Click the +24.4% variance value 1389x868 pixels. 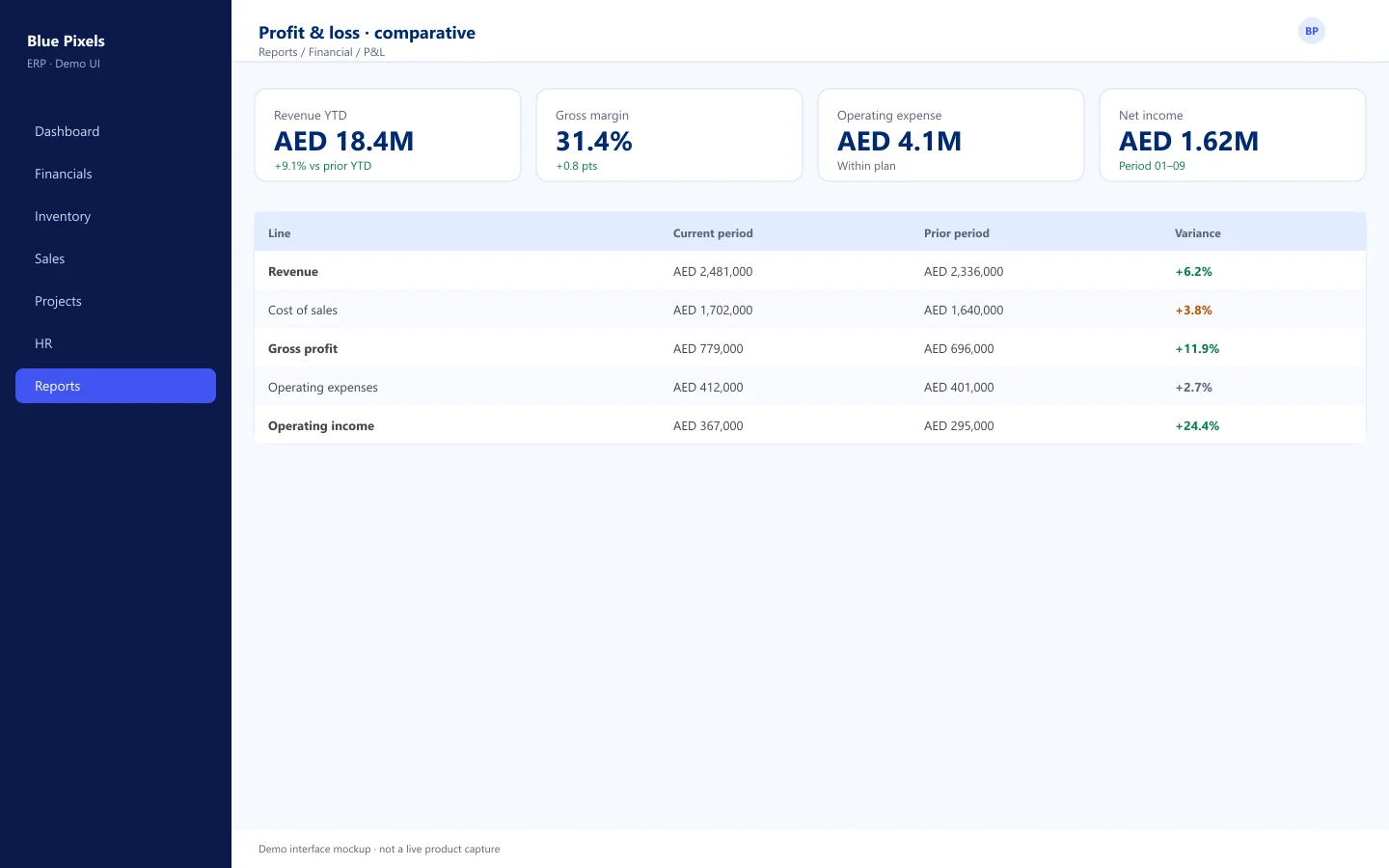coord(1197,426)
